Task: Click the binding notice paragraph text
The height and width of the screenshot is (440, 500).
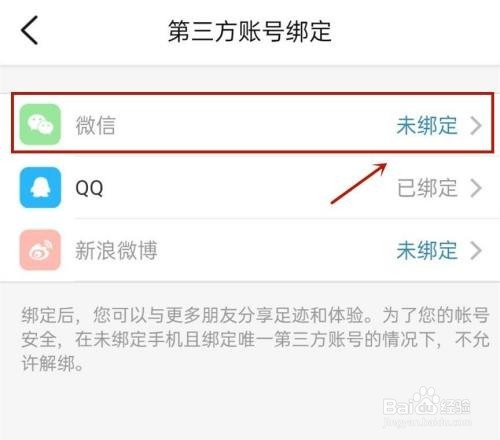Action: (x=255, y=339)
